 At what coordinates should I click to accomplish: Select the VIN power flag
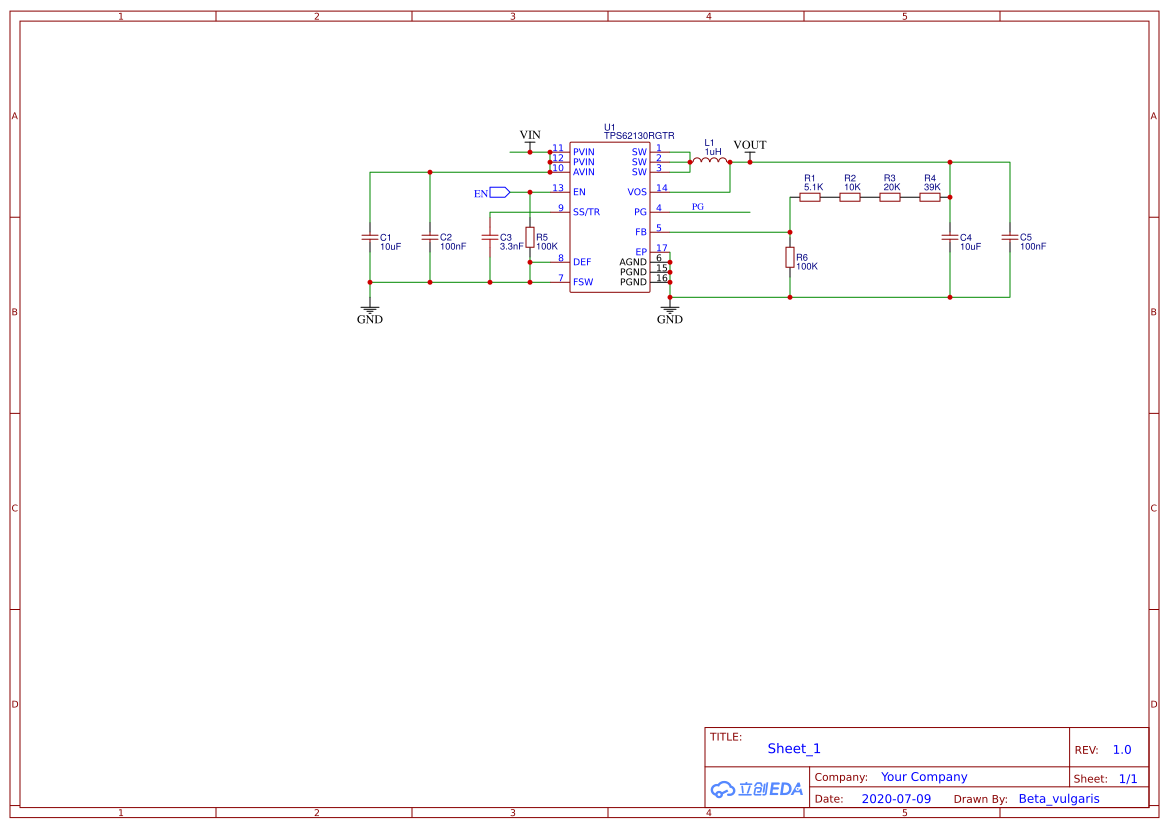point(530,141)
